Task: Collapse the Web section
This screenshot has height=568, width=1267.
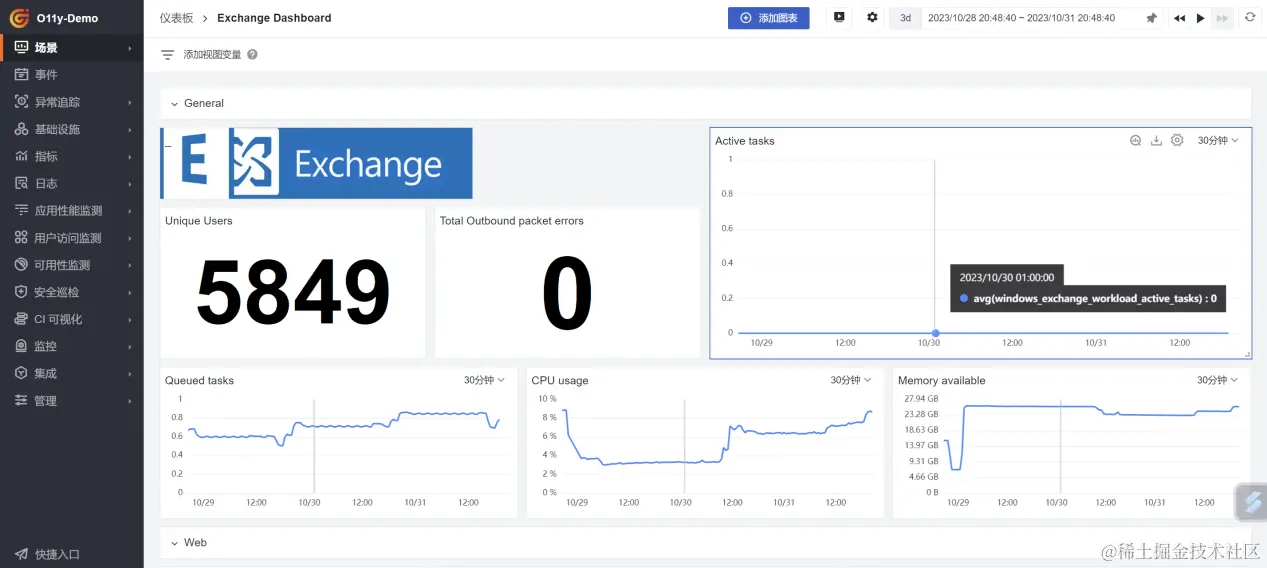Action: pos(174,543)
